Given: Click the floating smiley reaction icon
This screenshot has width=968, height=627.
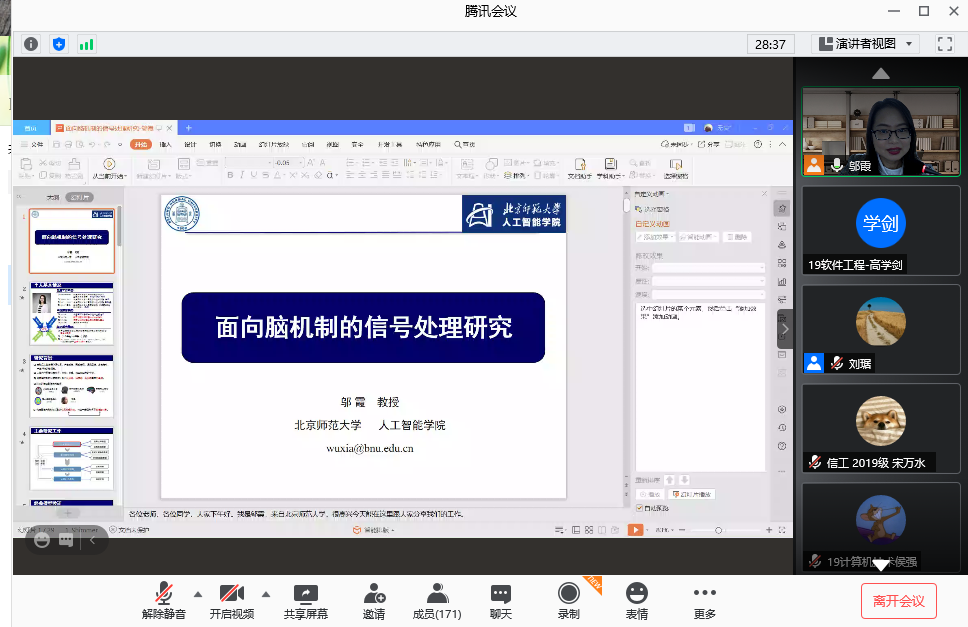Looking at the screenshot, I should click(42, 539).
